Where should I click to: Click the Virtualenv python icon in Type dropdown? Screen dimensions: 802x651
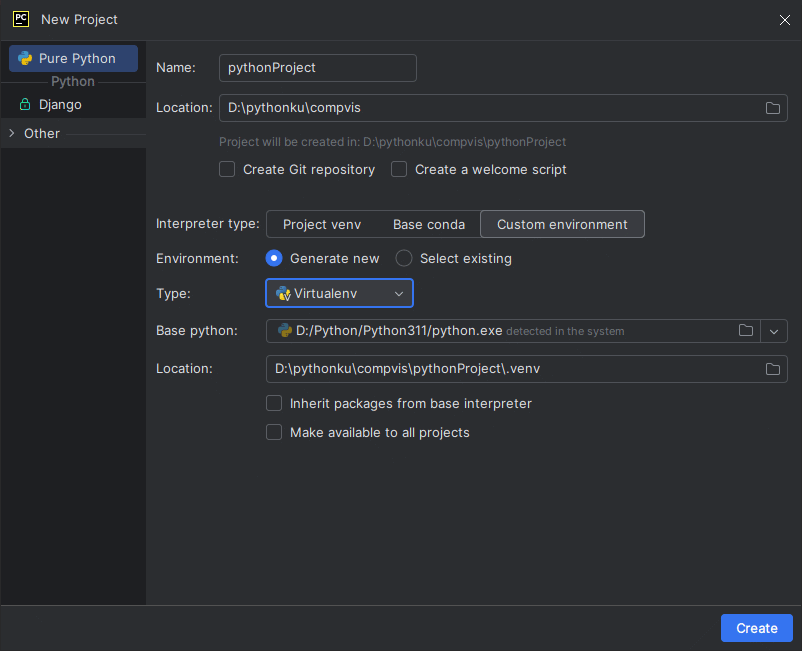tap(283, 294)
